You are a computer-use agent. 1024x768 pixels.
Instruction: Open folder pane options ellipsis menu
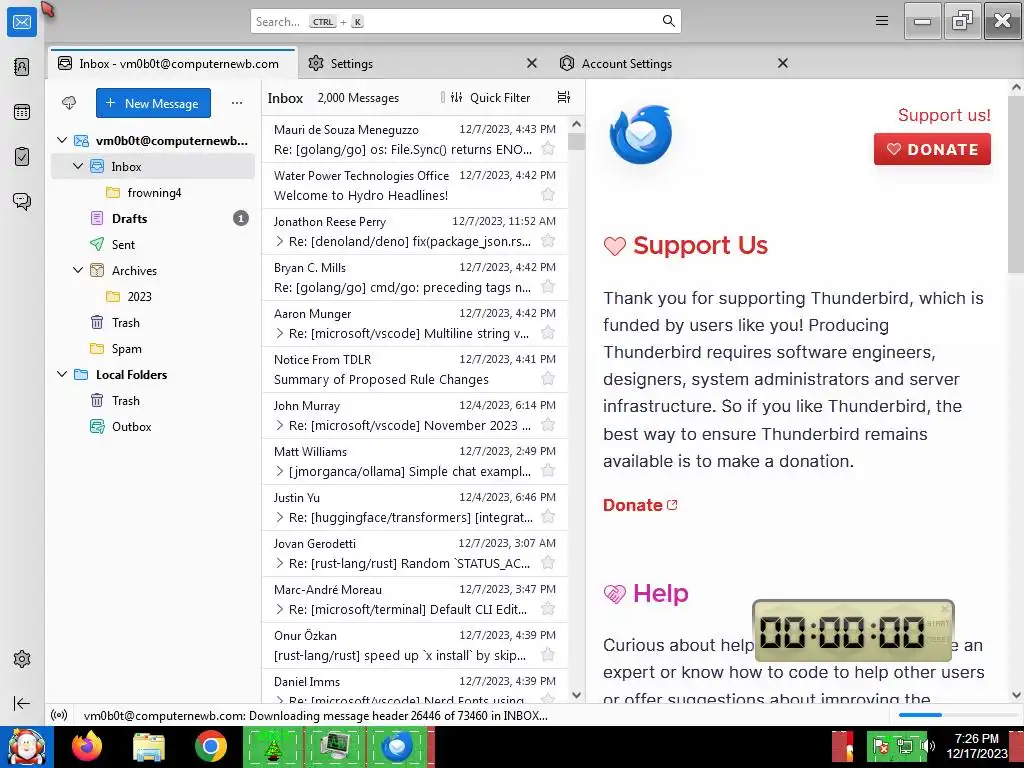pyautogui.click(x=237, y=103)
